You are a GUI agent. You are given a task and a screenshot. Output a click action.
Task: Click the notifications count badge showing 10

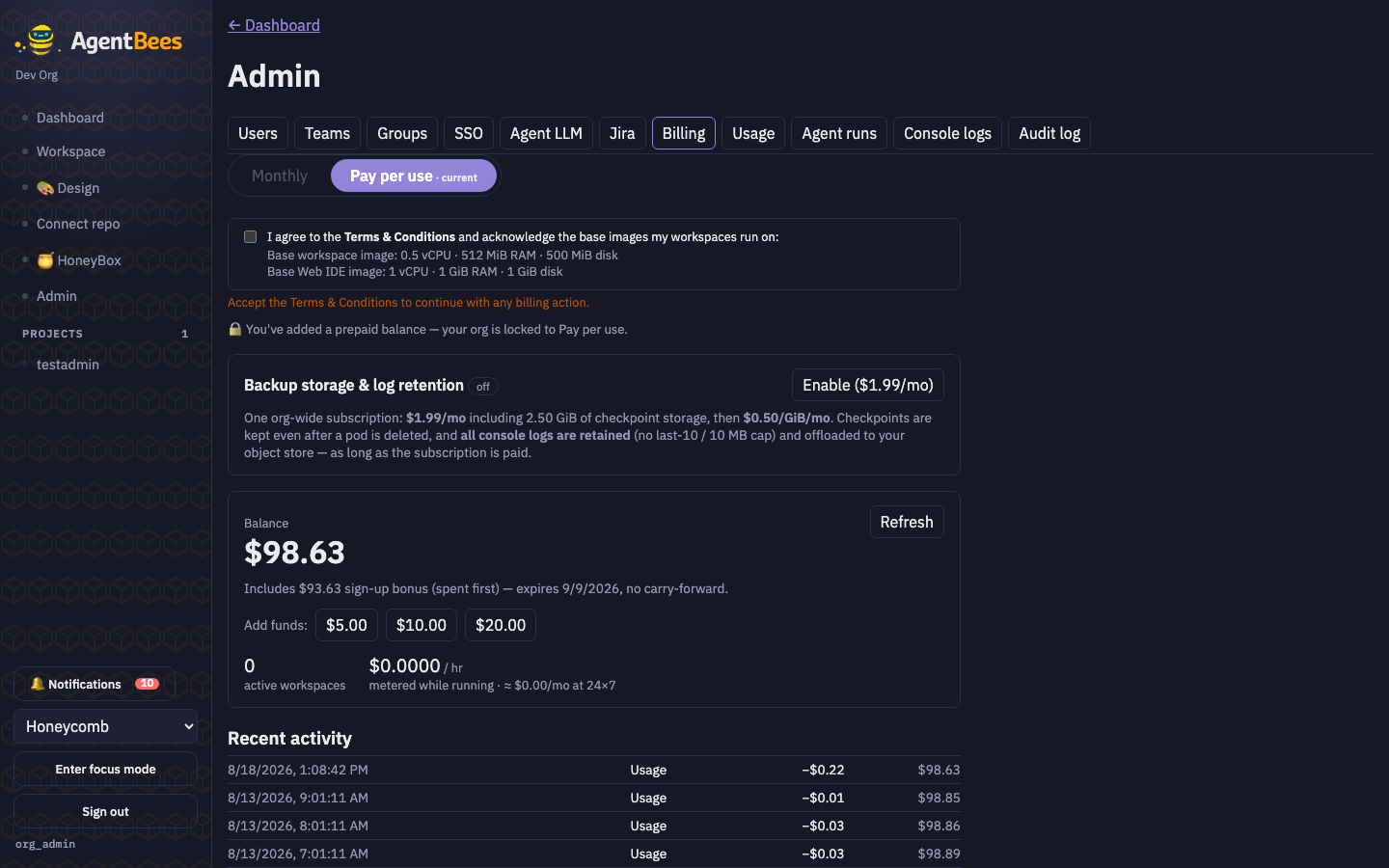point(147,684)
